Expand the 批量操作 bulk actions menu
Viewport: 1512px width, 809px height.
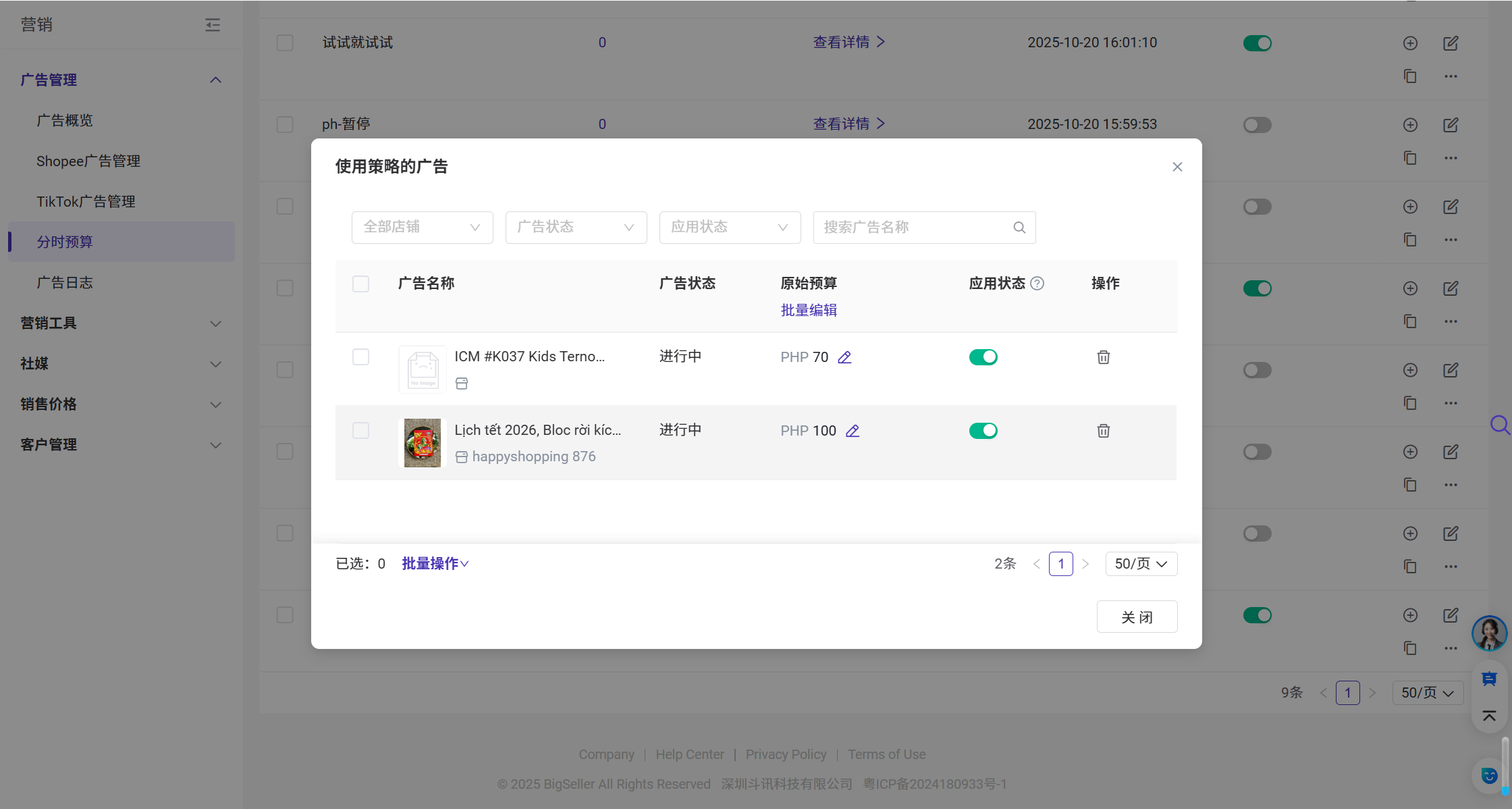pos(435,564)
